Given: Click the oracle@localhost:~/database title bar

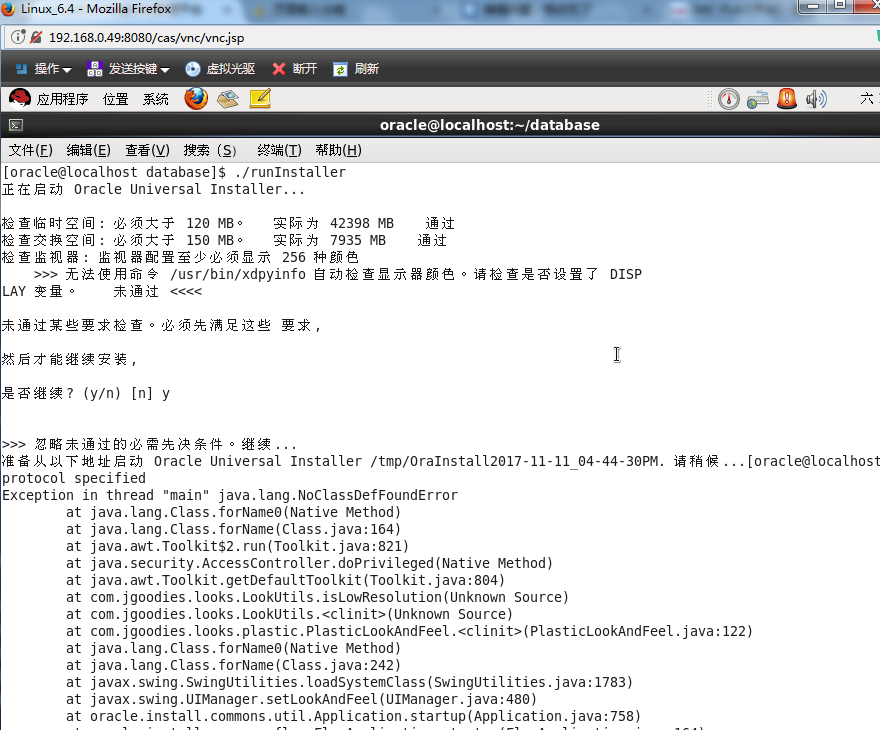Looking at the screenshot, I should coord(489,125).
